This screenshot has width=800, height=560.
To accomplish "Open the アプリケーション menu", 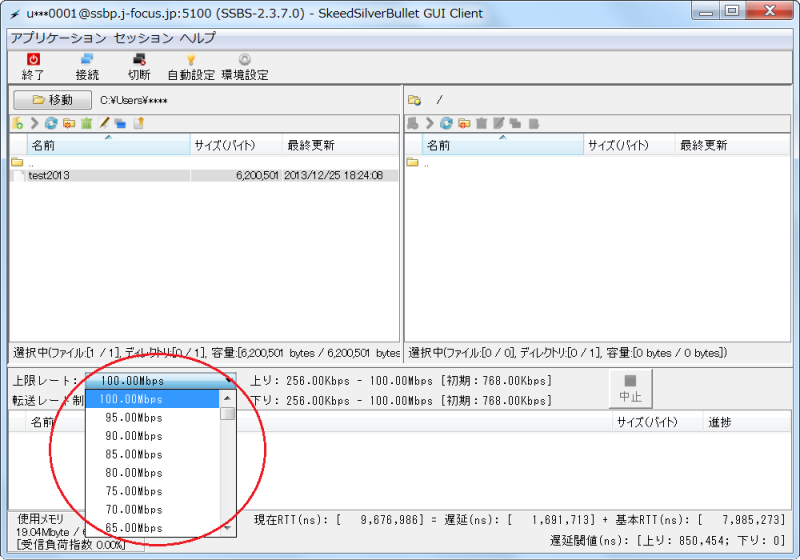I will pos(58,38).
